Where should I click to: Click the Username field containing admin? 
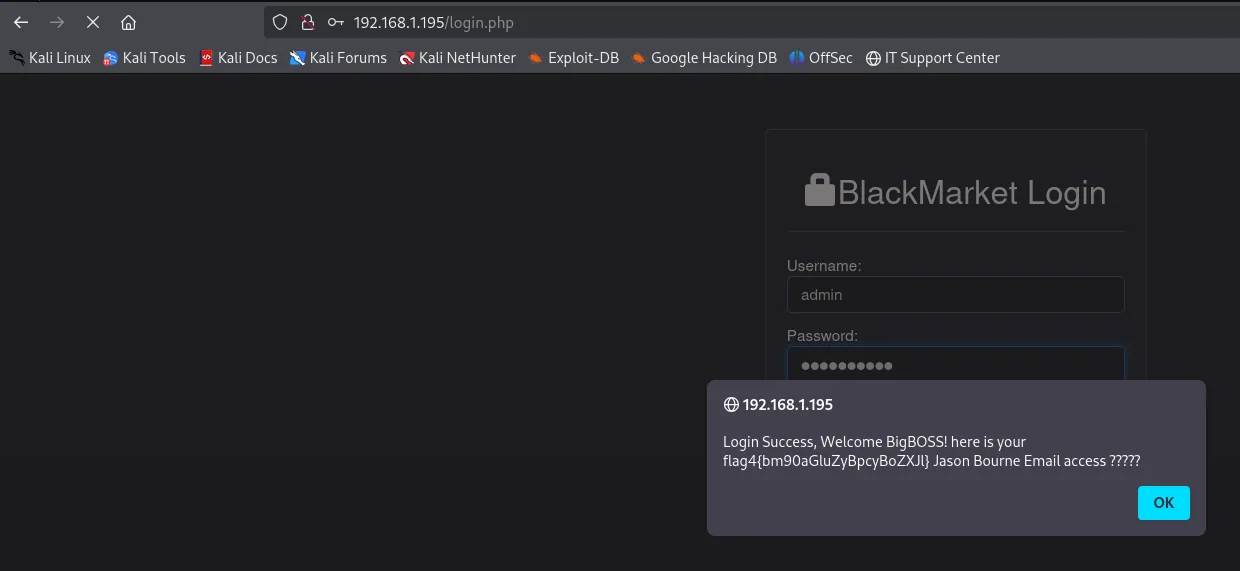coord(955,295)
